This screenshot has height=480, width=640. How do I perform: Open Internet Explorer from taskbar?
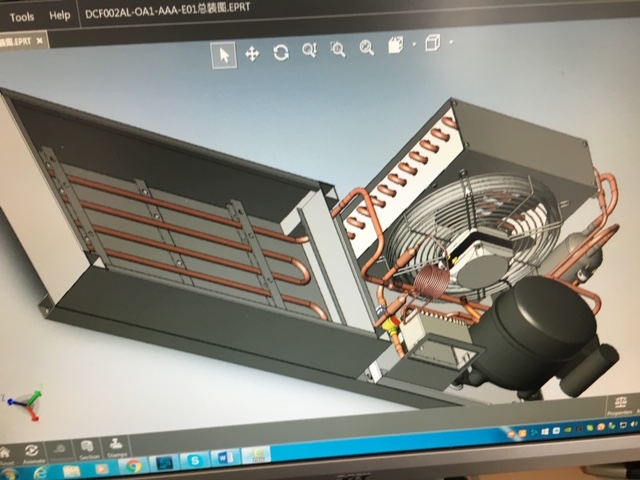(40, 473)
